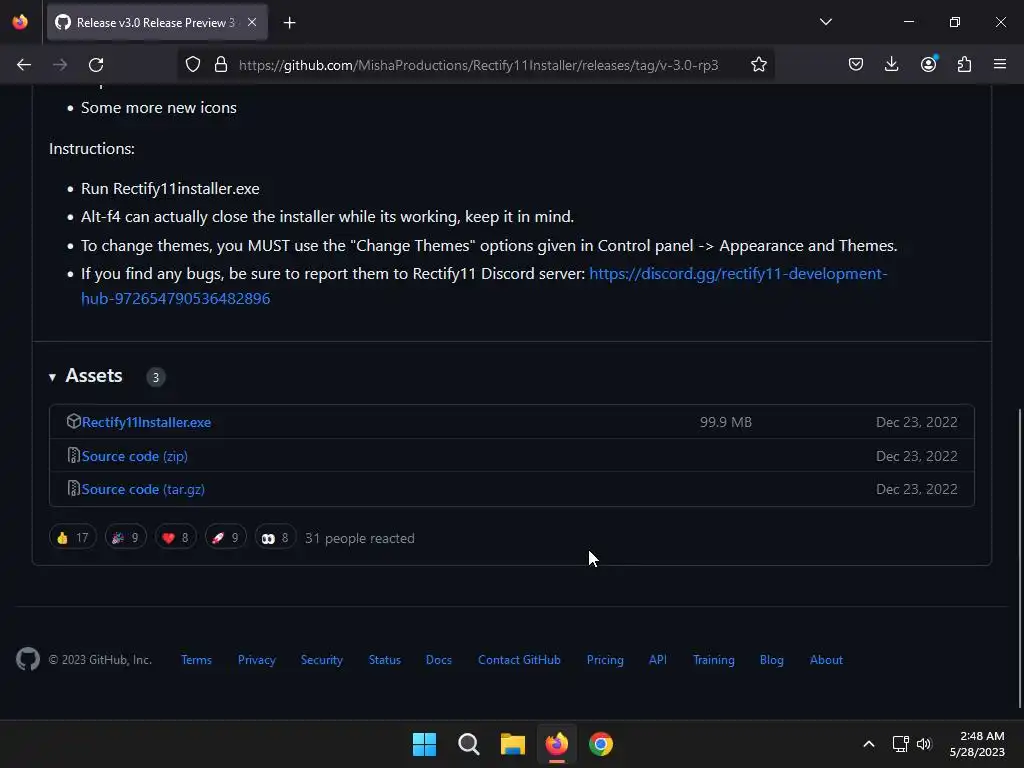1024x768 pixels.
Task: Open the Windows Start menu
Action: [424, 744]
